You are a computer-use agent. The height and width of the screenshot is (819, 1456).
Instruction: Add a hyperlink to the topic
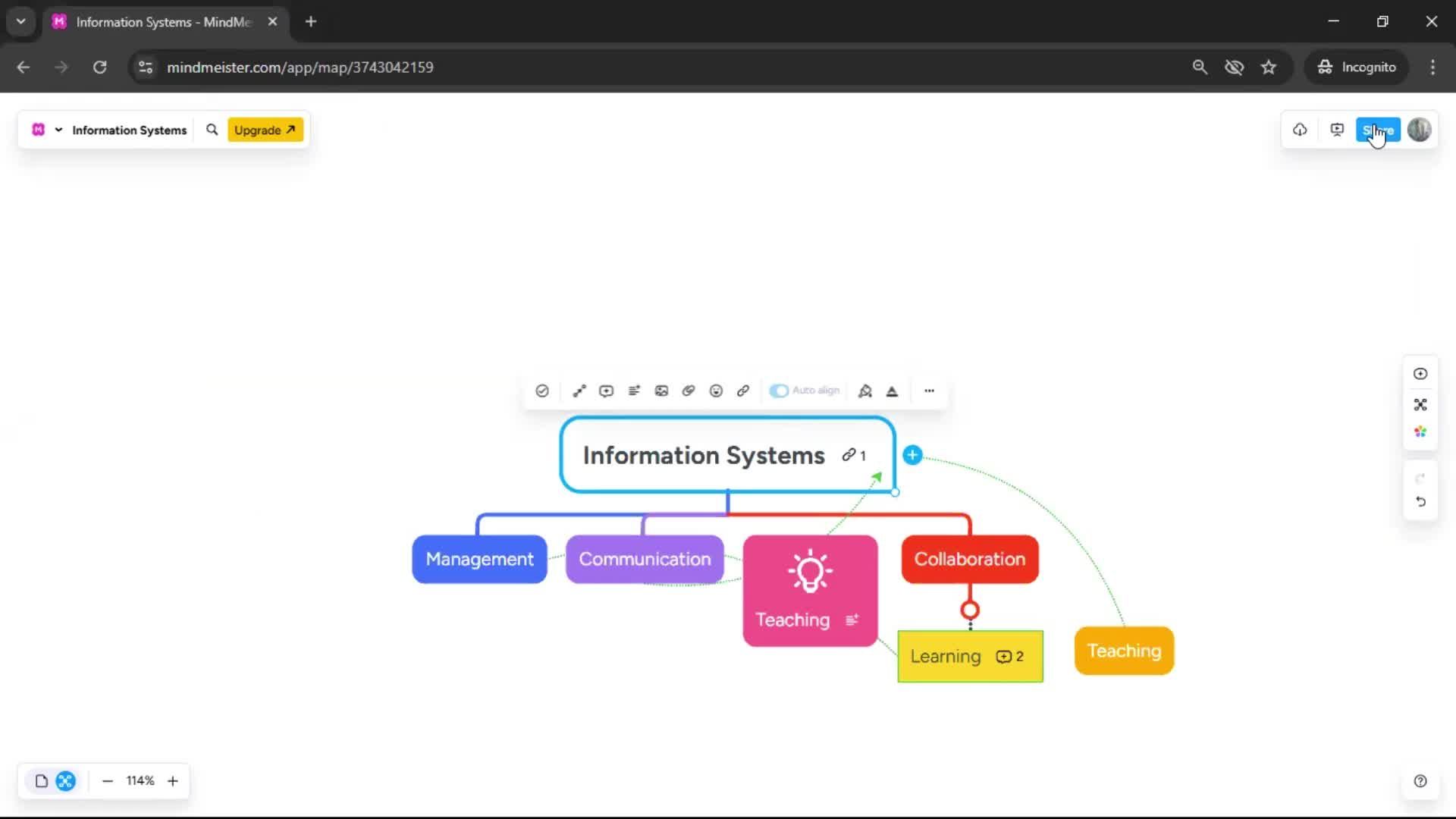(743, 391)
